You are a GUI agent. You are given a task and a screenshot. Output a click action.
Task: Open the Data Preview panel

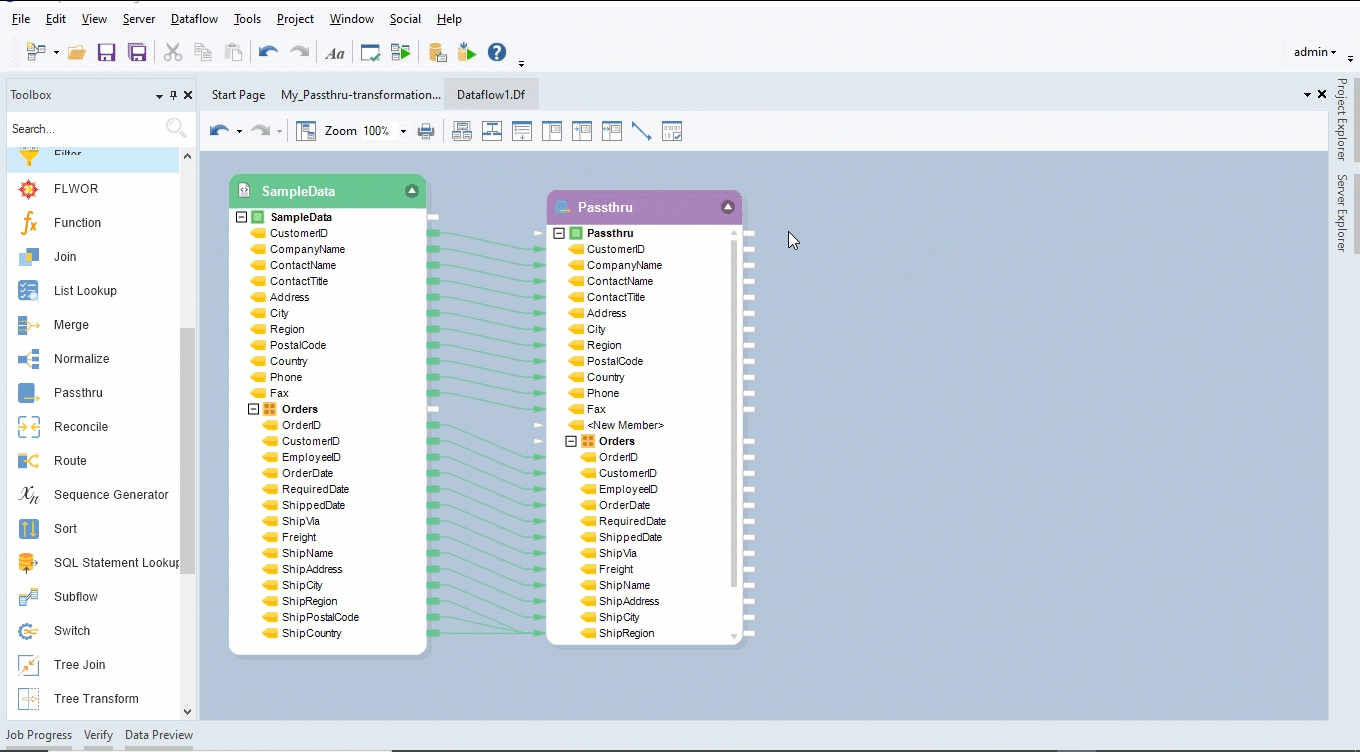158,735
